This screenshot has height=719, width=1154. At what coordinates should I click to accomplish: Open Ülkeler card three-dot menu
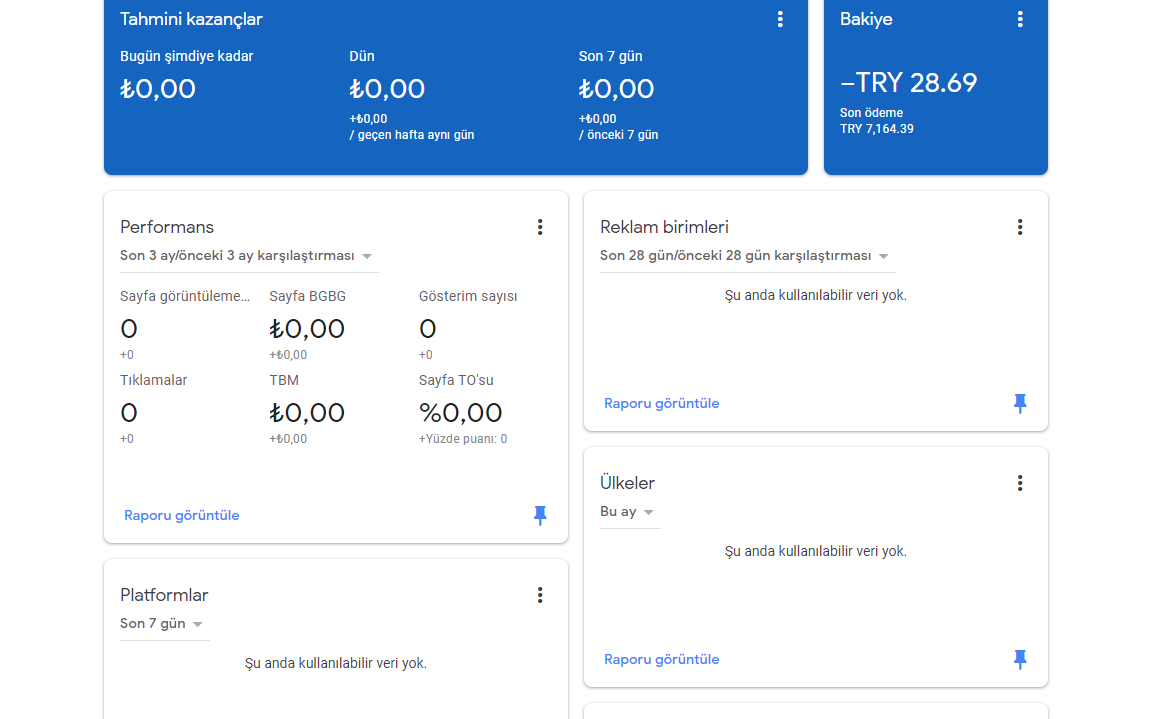[x=1020, y=484]
